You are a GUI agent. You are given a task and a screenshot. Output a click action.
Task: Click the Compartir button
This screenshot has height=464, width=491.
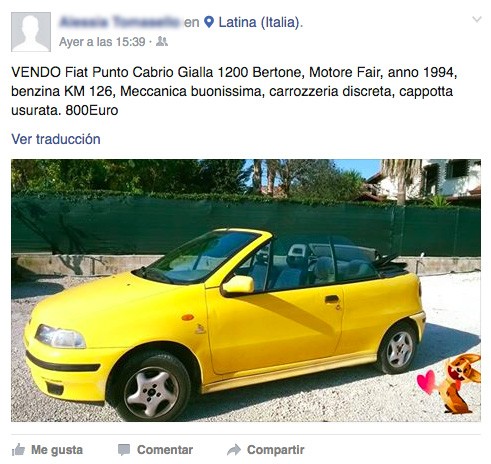pyautogui.click(x=266, y=450)
